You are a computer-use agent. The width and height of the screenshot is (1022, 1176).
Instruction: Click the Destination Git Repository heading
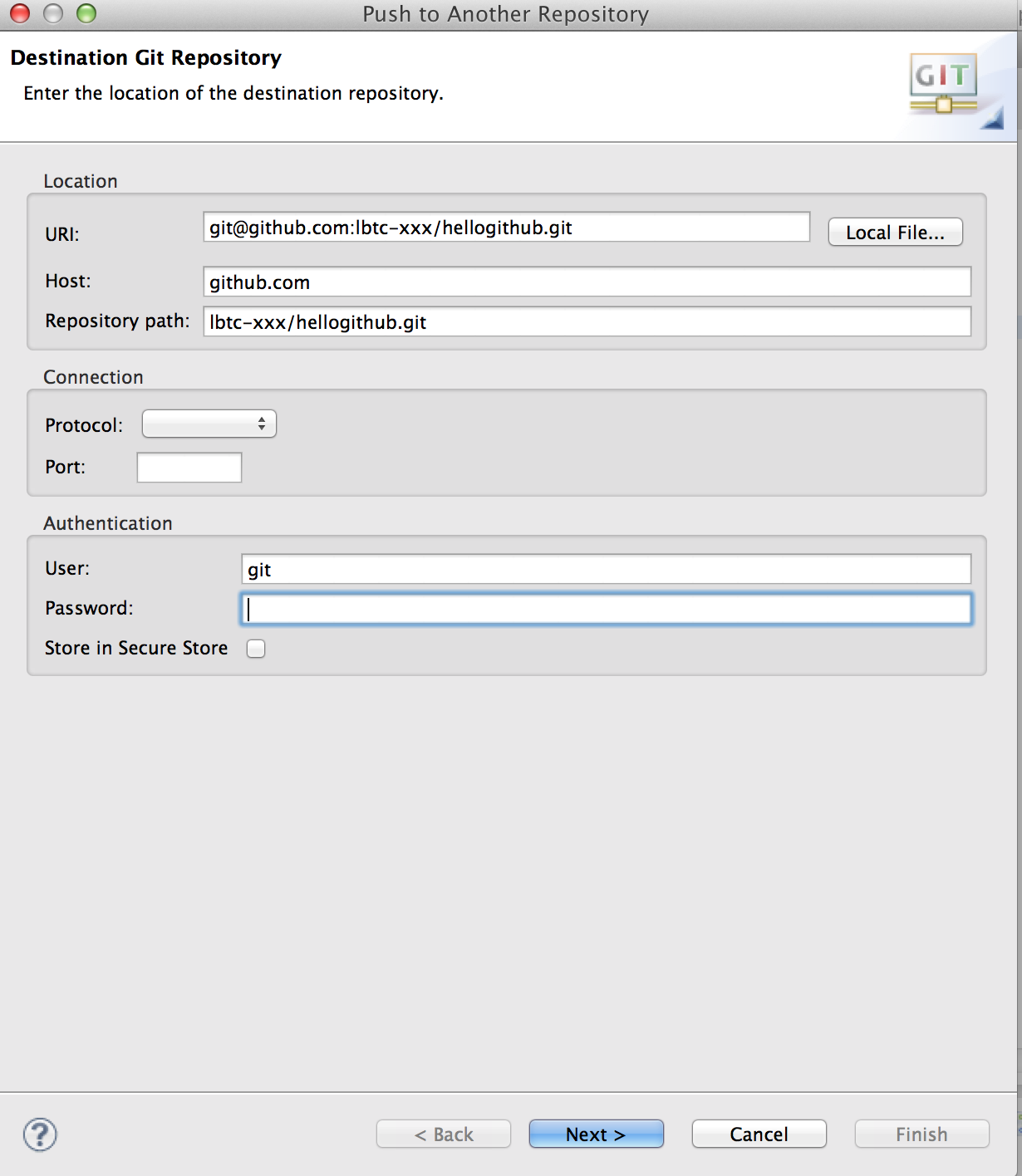[146, 57]
